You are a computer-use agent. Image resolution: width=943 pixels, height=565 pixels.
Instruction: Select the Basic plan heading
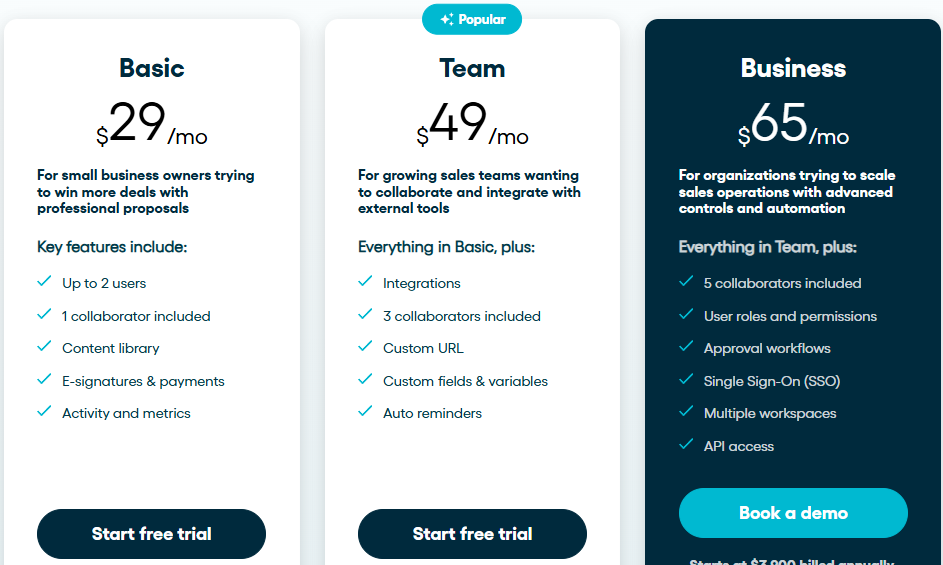coord(152,68)
